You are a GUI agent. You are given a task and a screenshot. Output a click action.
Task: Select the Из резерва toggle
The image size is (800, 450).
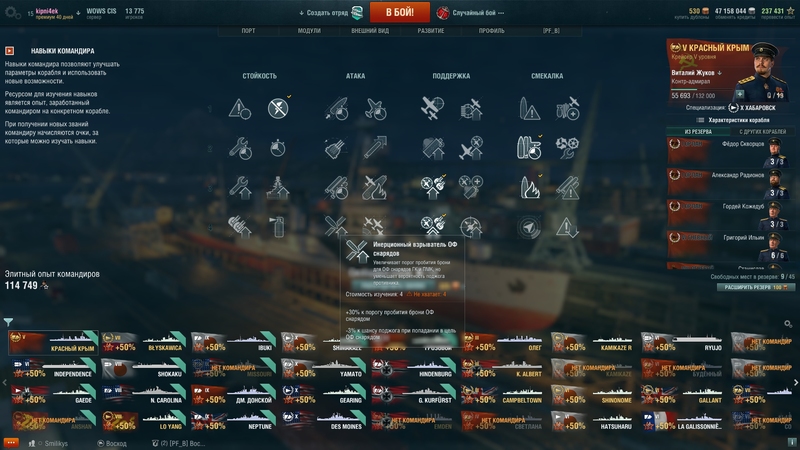698,132
